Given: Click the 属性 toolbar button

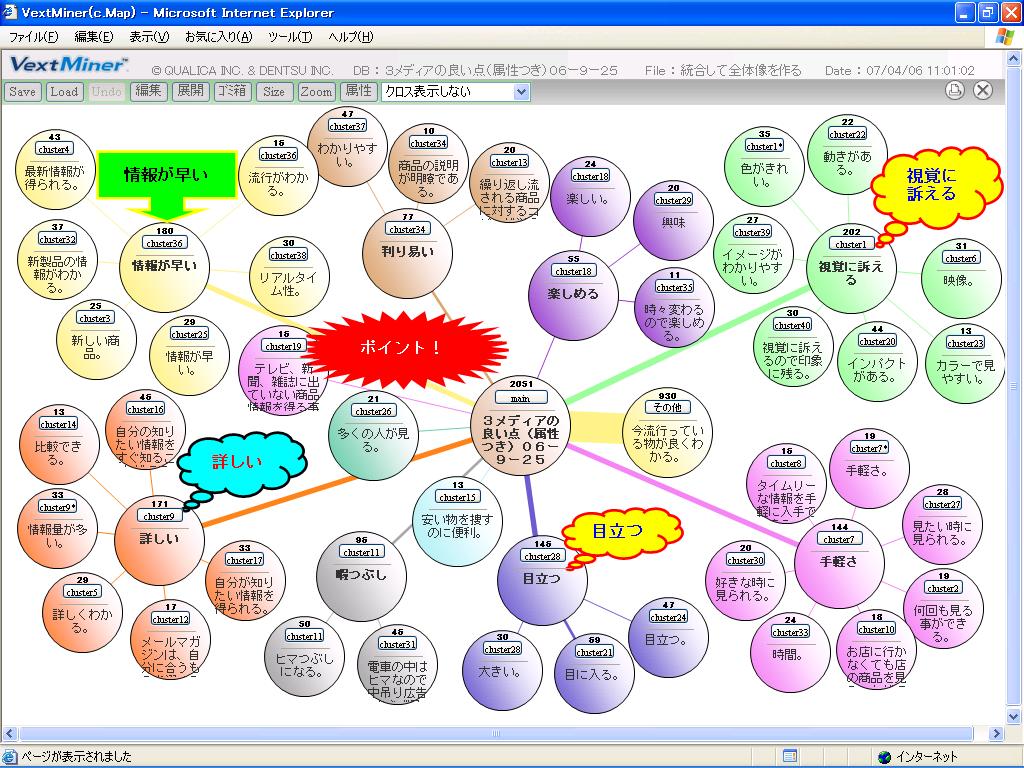Looking at the screenshot, I should coord(358,91).
